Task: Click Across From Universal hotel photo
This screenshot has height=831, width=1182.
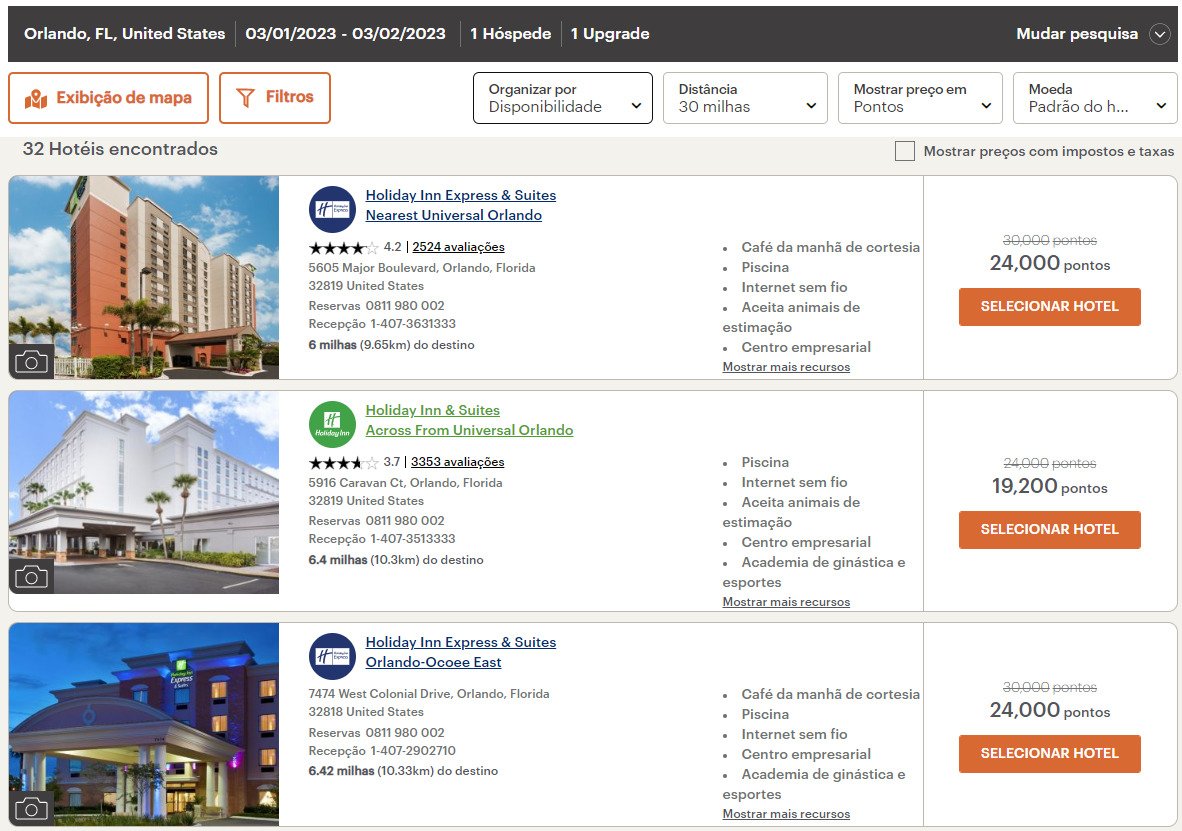Action: 143,492
